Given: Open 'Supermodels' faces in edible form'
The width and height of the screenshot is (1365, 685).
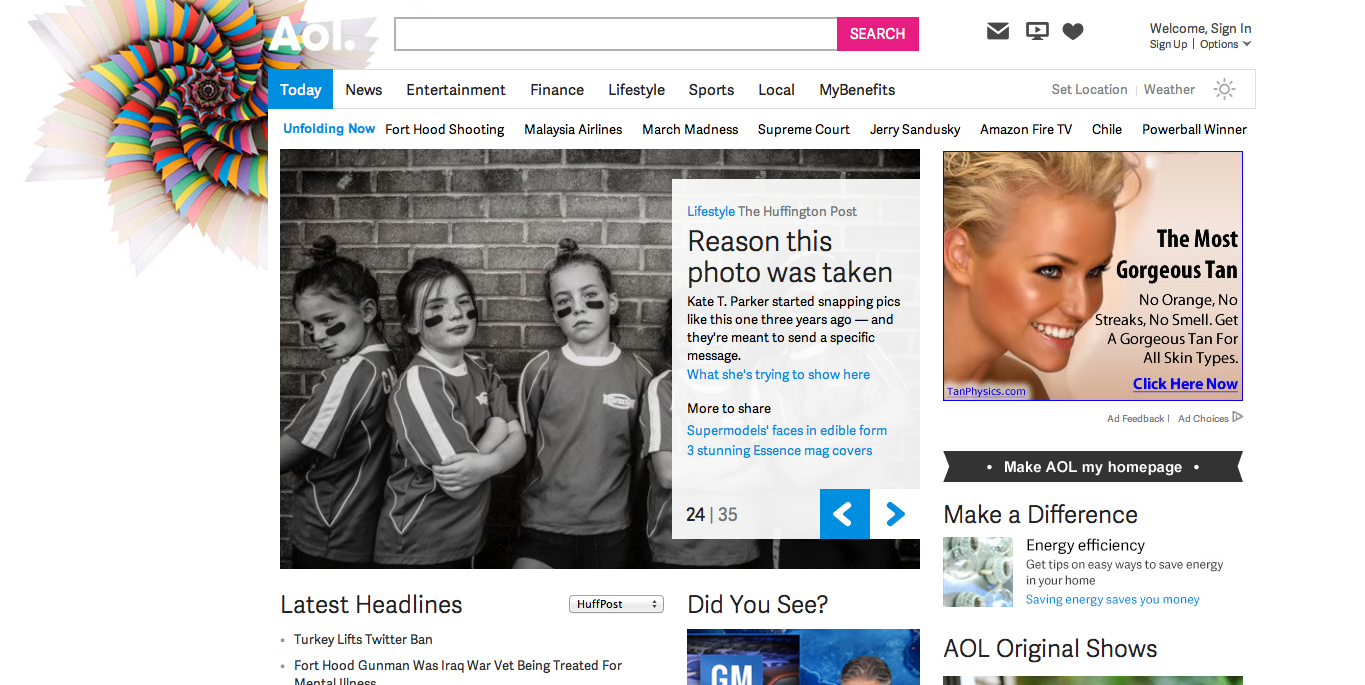Looking at the screenshot, I should [787, 430].
